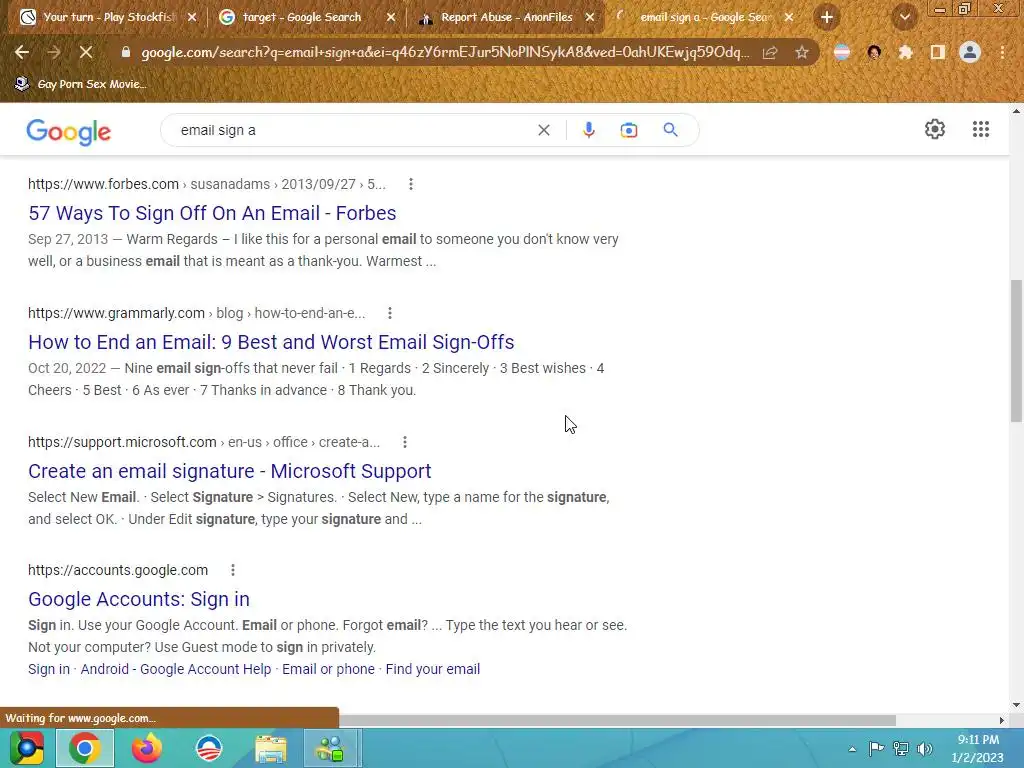Click the magnifier search button
Viewport: 1024px width, 768px height.
670,130
